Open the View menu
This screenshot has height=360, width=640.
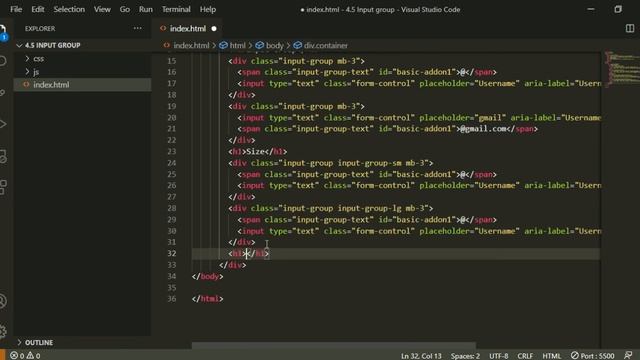102,9
